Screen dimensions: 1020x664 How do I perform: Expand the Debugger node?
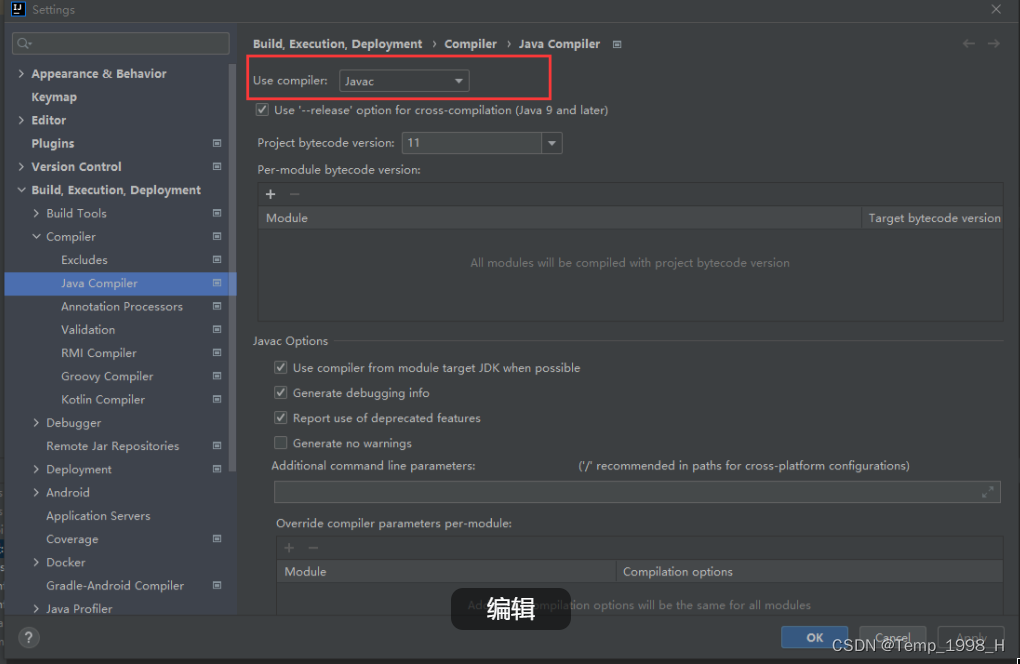click(x=36, y=423)
